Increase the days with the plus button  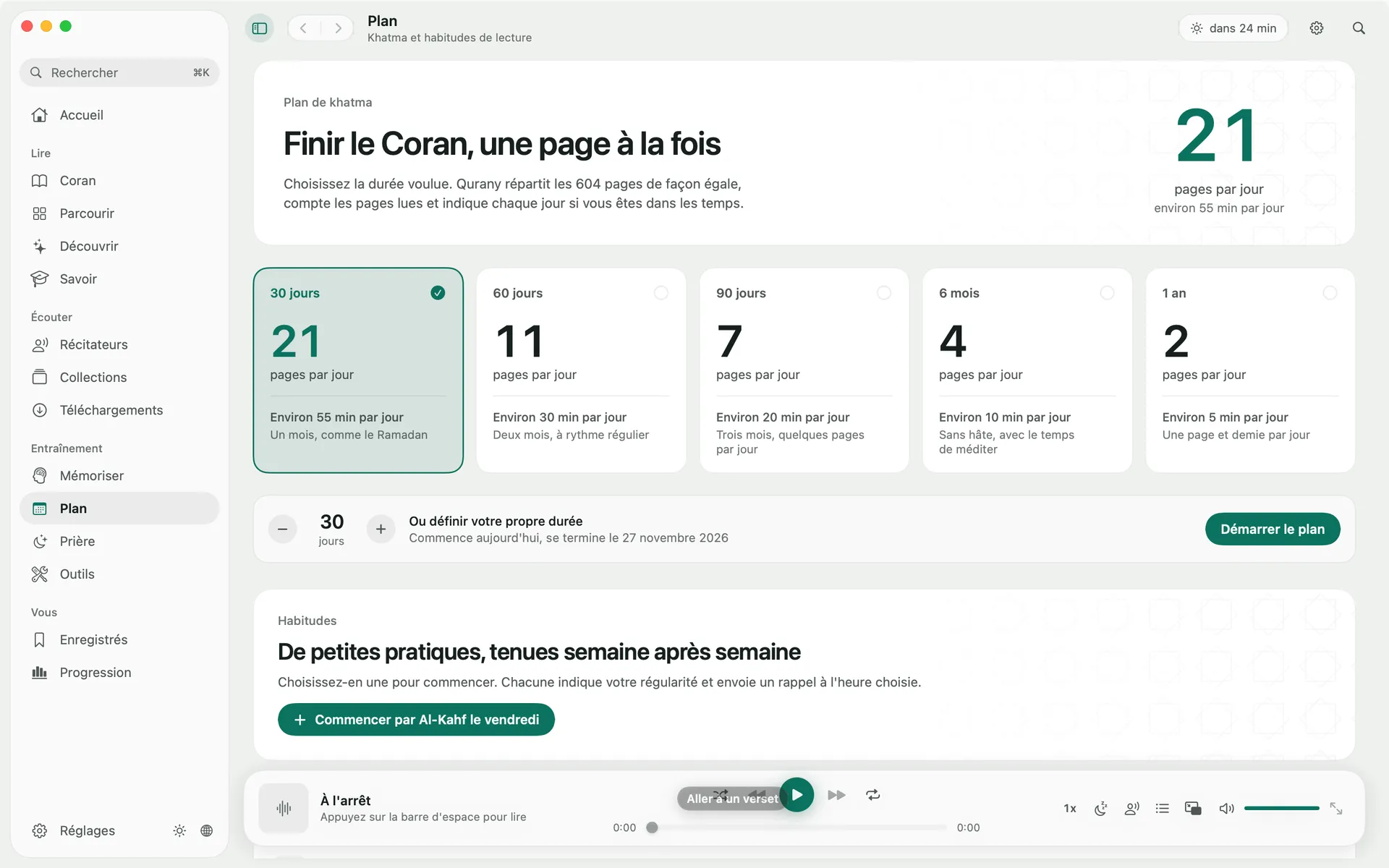click(x=381, y=529)
